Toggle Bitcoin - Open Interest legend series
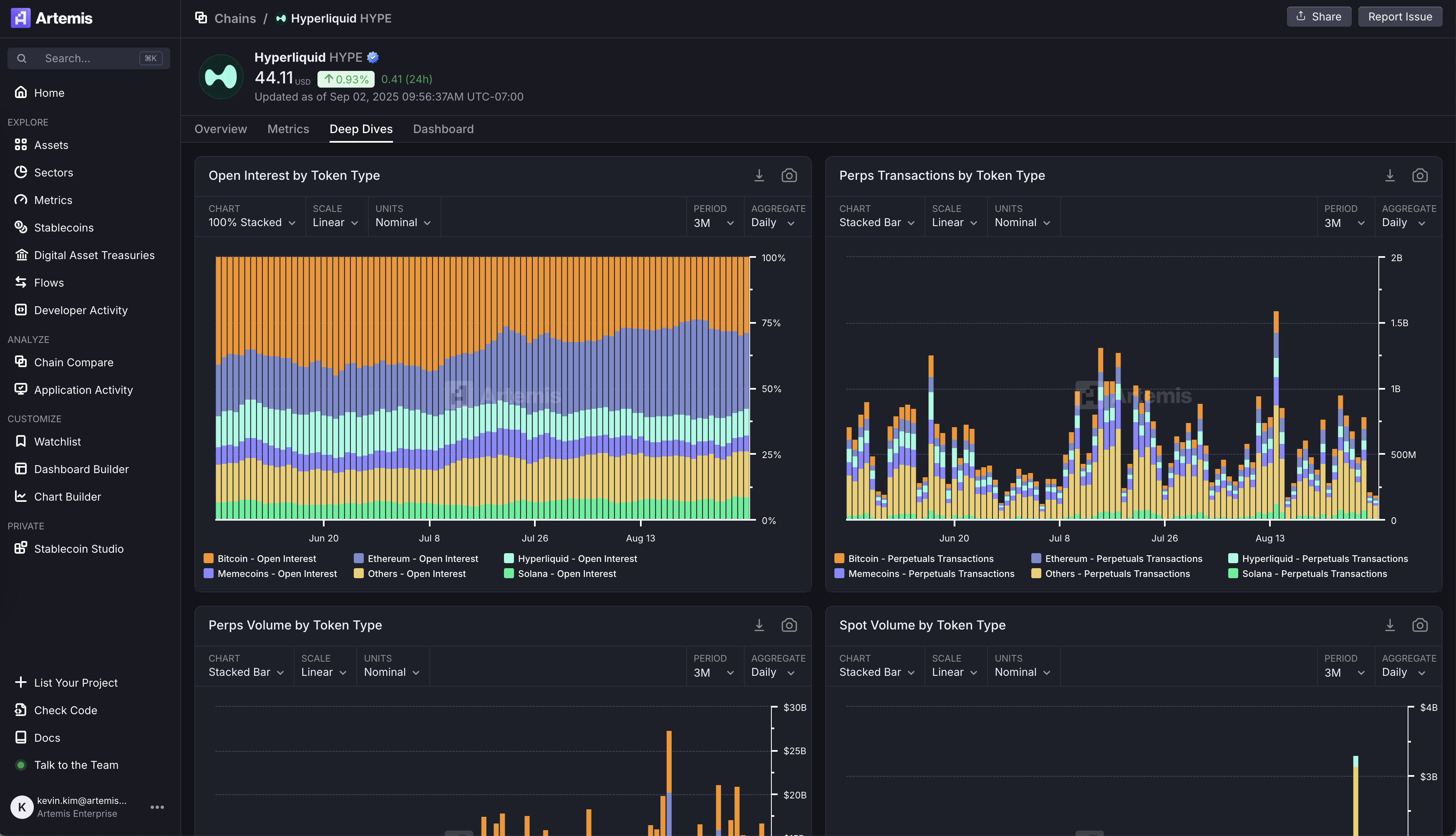The width and height of the screenshot is (1456, 836). [x=260, y=558]
